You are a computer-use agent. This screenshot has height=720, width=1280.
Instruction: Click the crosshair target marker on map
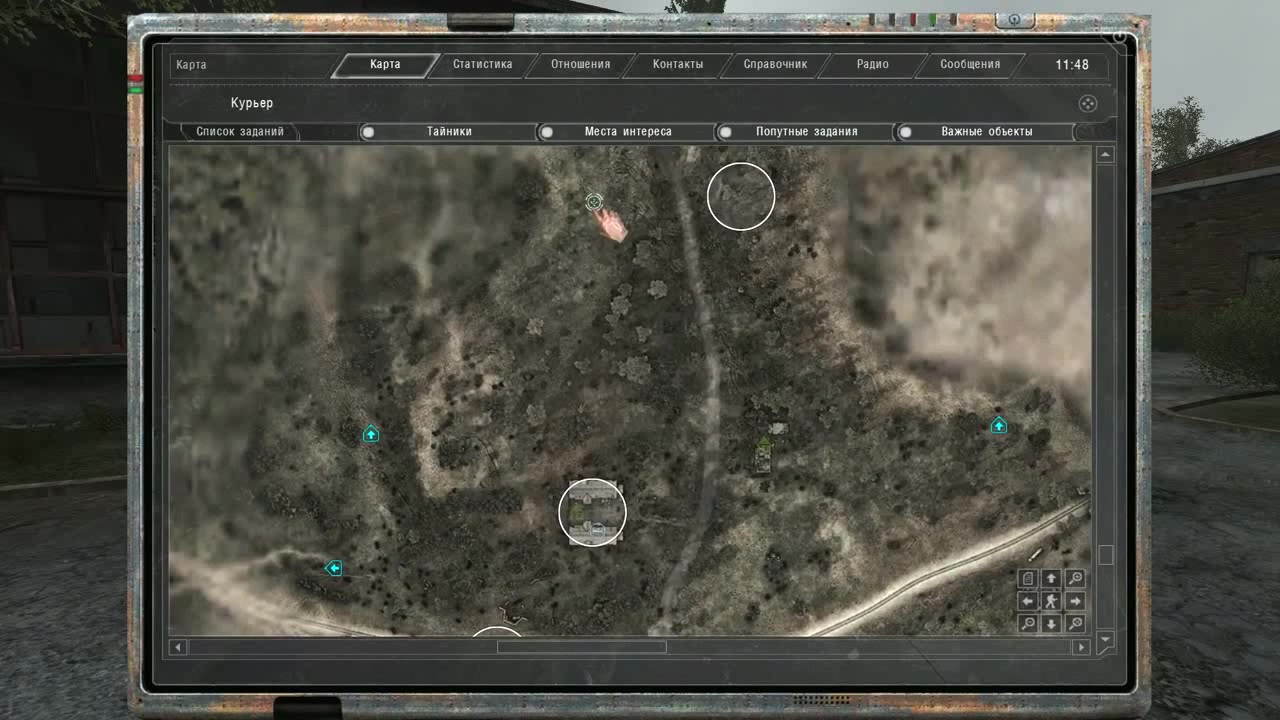pos(594,203)
